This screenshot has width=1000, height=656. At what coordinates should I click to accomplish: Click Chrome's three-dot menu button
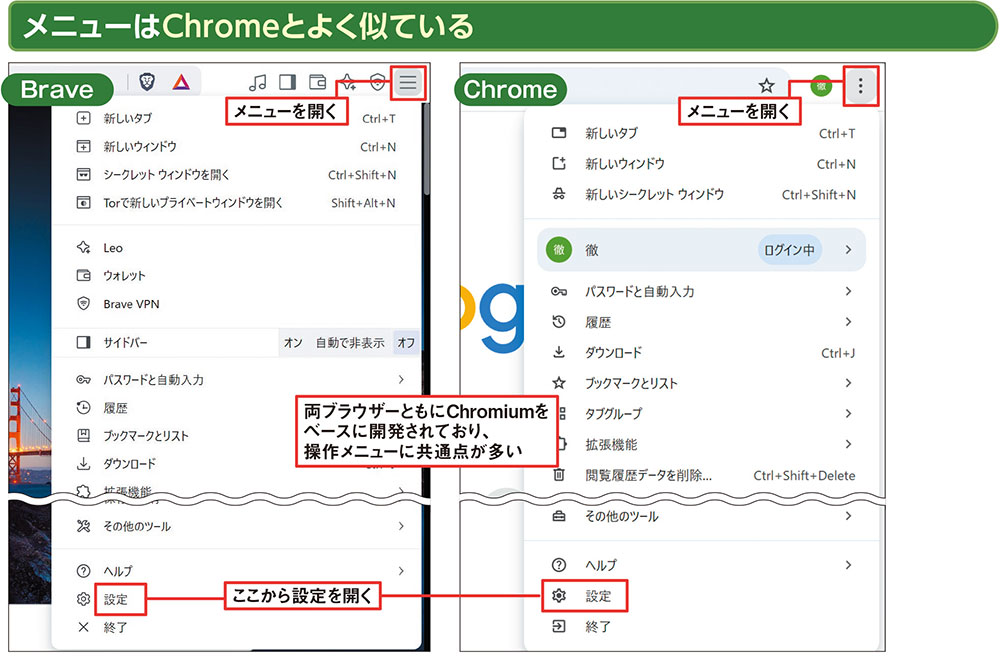pos(860,86)
